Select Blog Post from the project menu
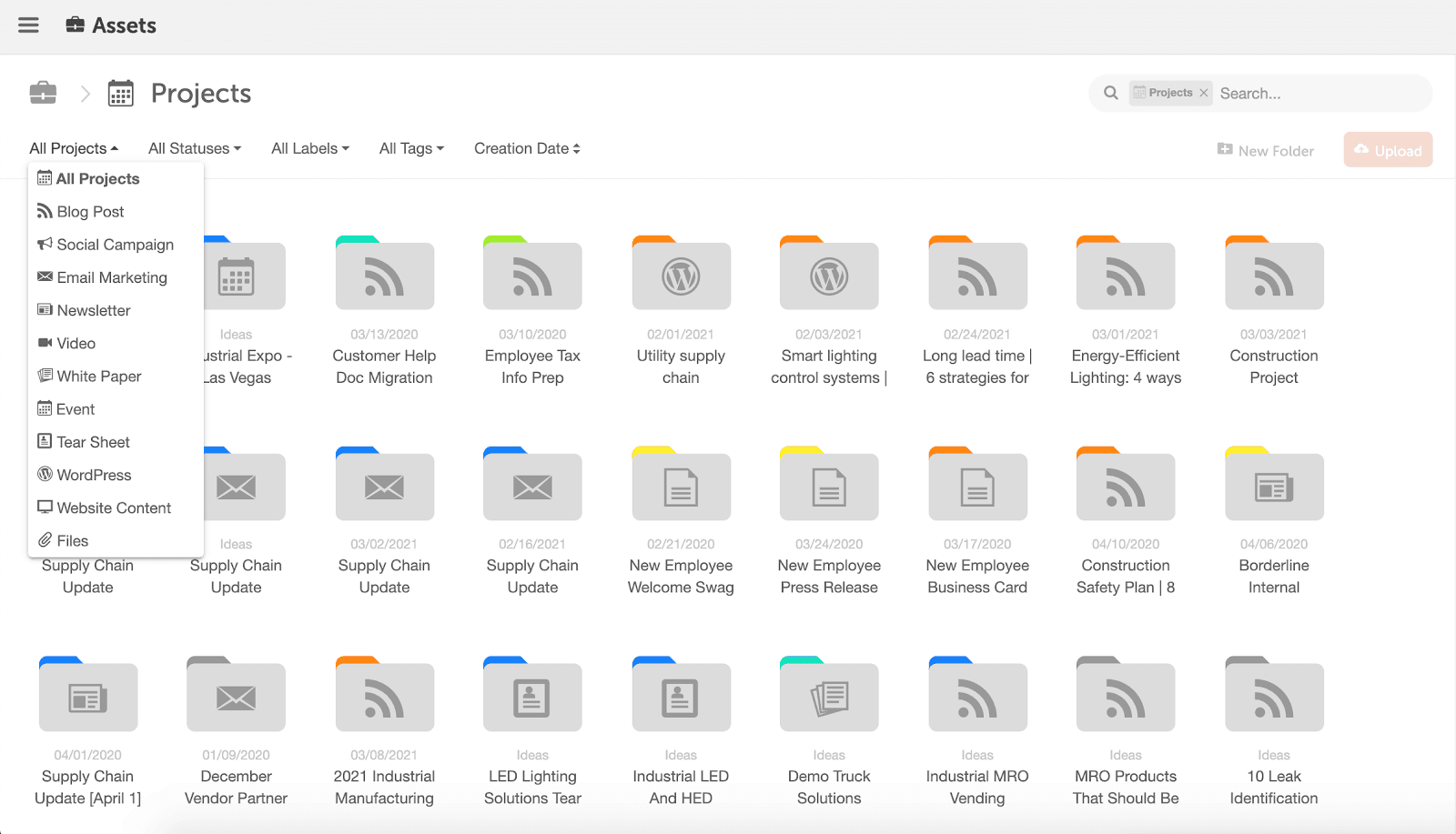Image resolution: width=1456 pixels, height=834 pixels. point(90,212)
